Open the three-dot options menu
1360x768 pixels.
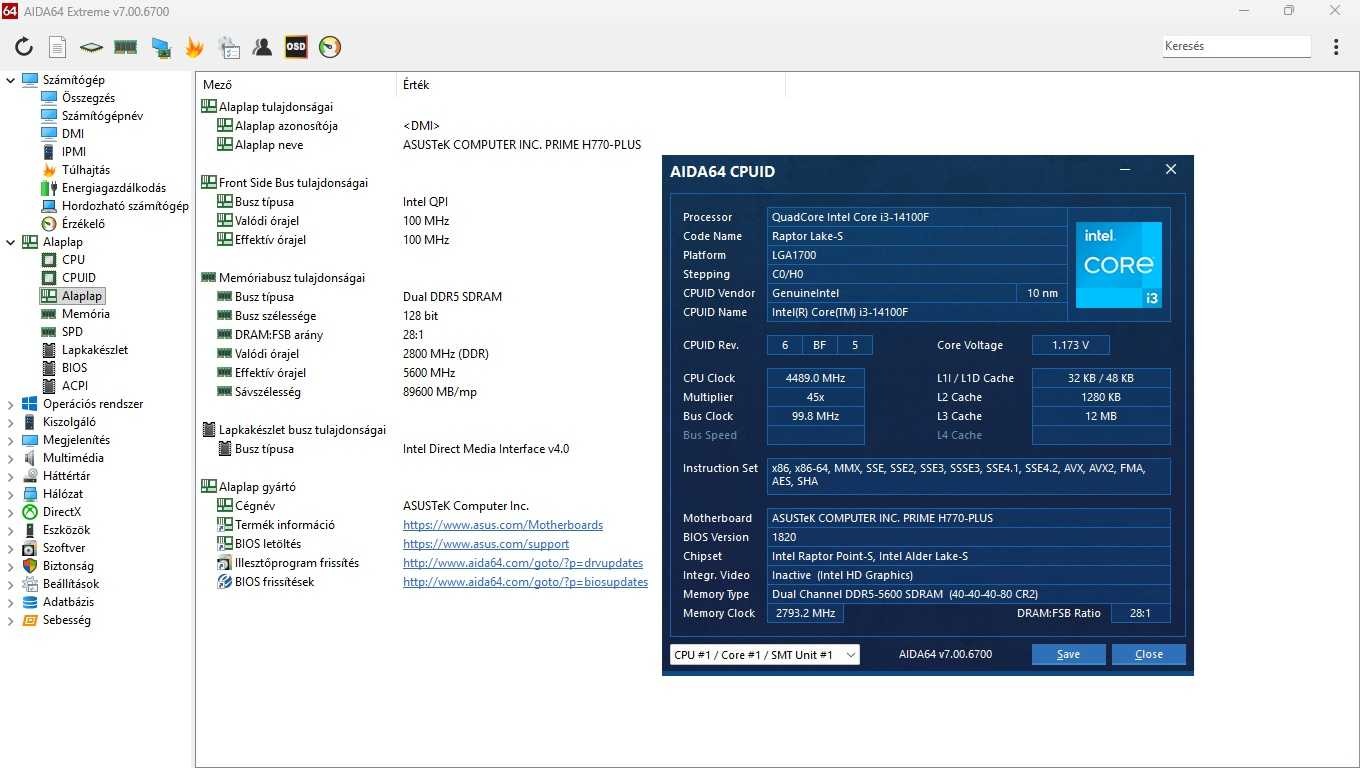click(1336, 47)
